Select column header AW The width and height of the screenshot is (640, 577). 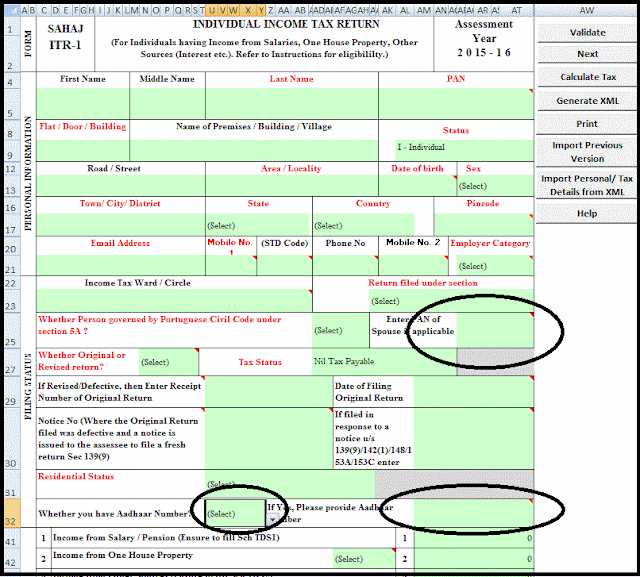coord(587,10)
